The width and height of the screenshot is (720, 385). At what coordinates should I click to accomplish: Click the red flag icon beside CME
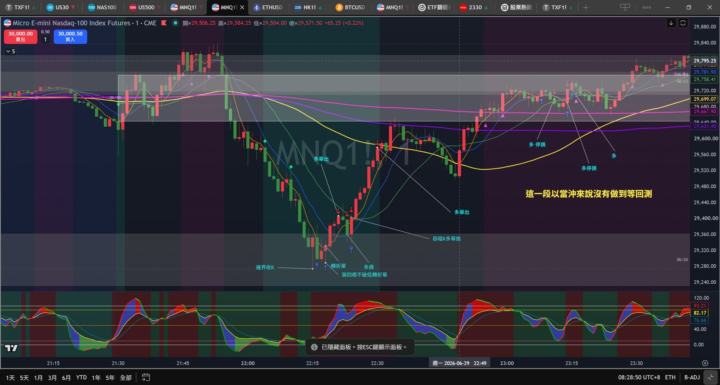[163, 23]
